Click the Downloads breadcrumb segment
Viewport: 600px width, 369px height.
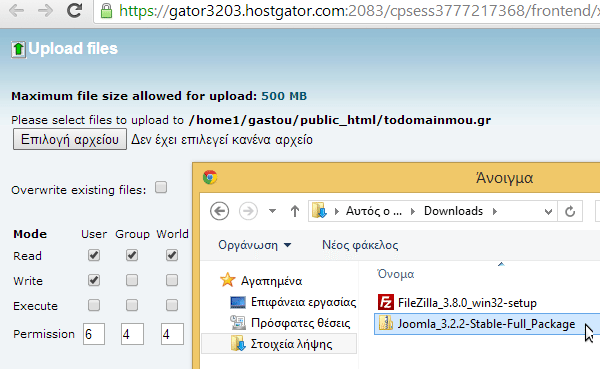coord(453,211)
